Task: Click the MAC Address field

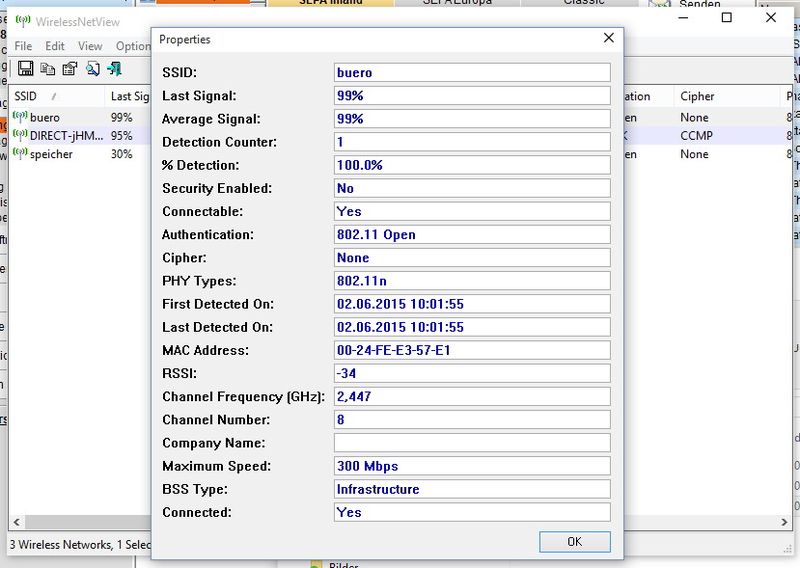Action: 472,350
